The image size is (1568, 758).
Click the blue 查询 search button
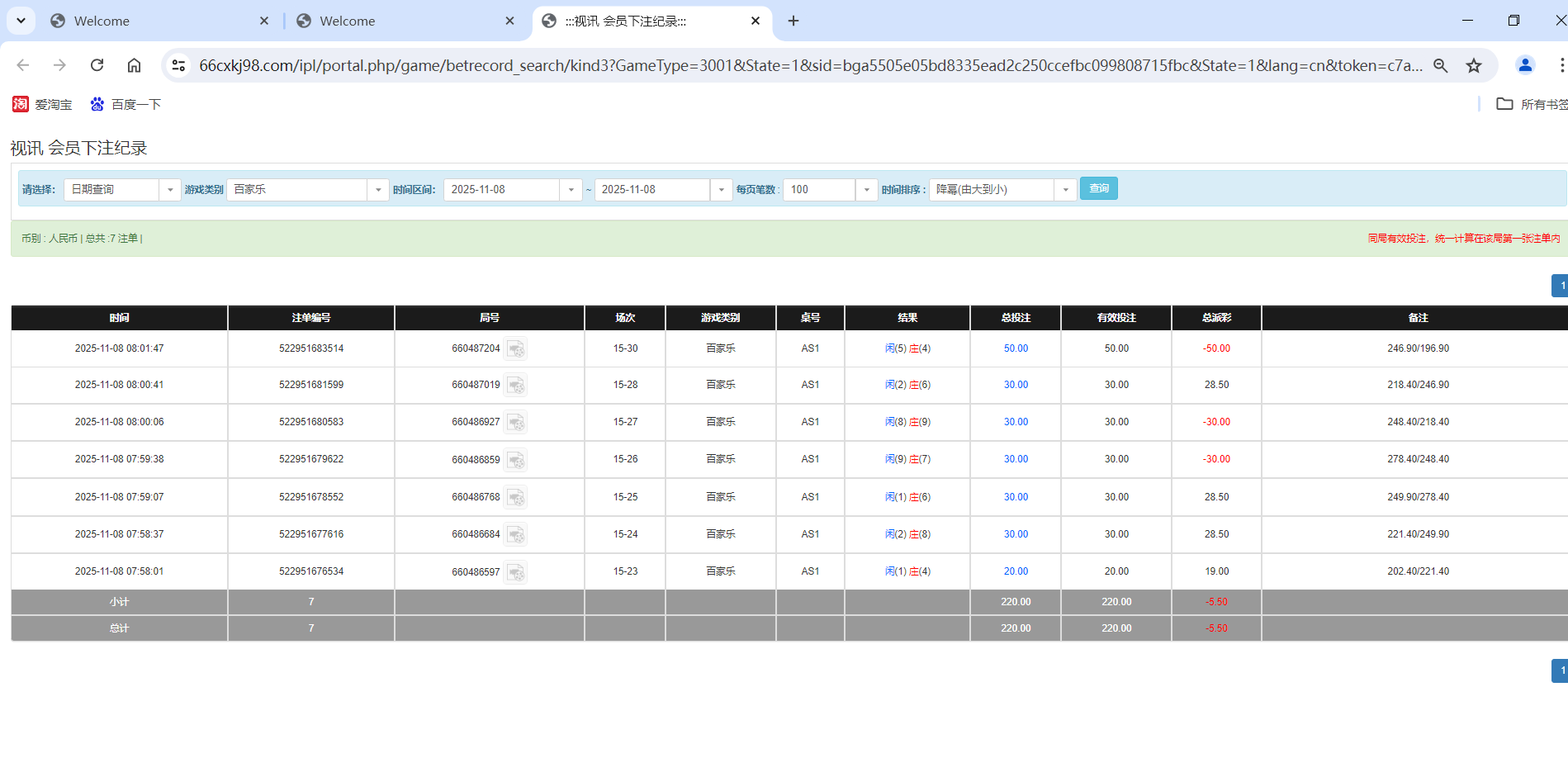pyautogui.click(x=1098, y=188)
